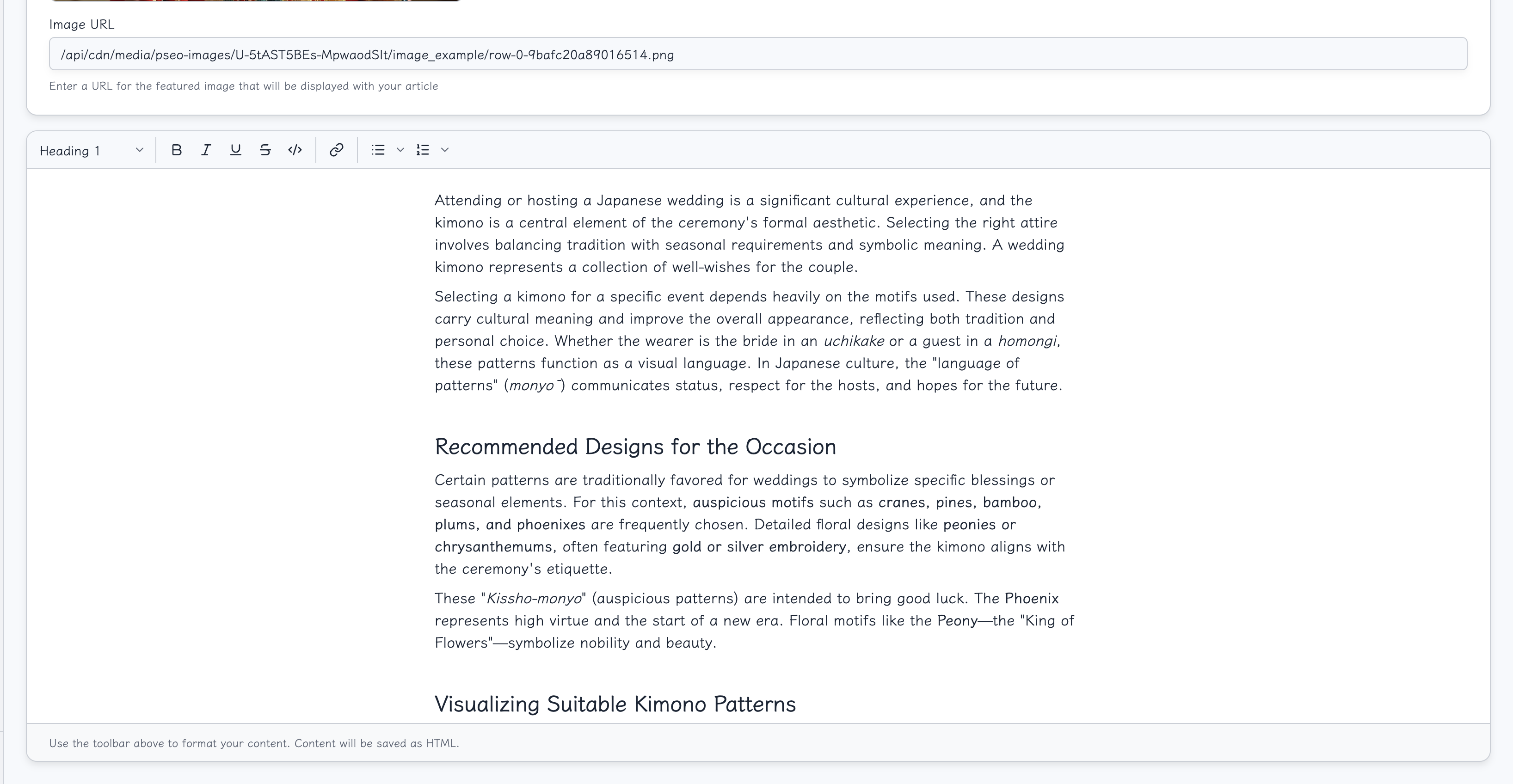The image size is (1513, 784).
Task: Click the italic word "homongi"
Action: pyautogui.click(x=1027, y=341)
